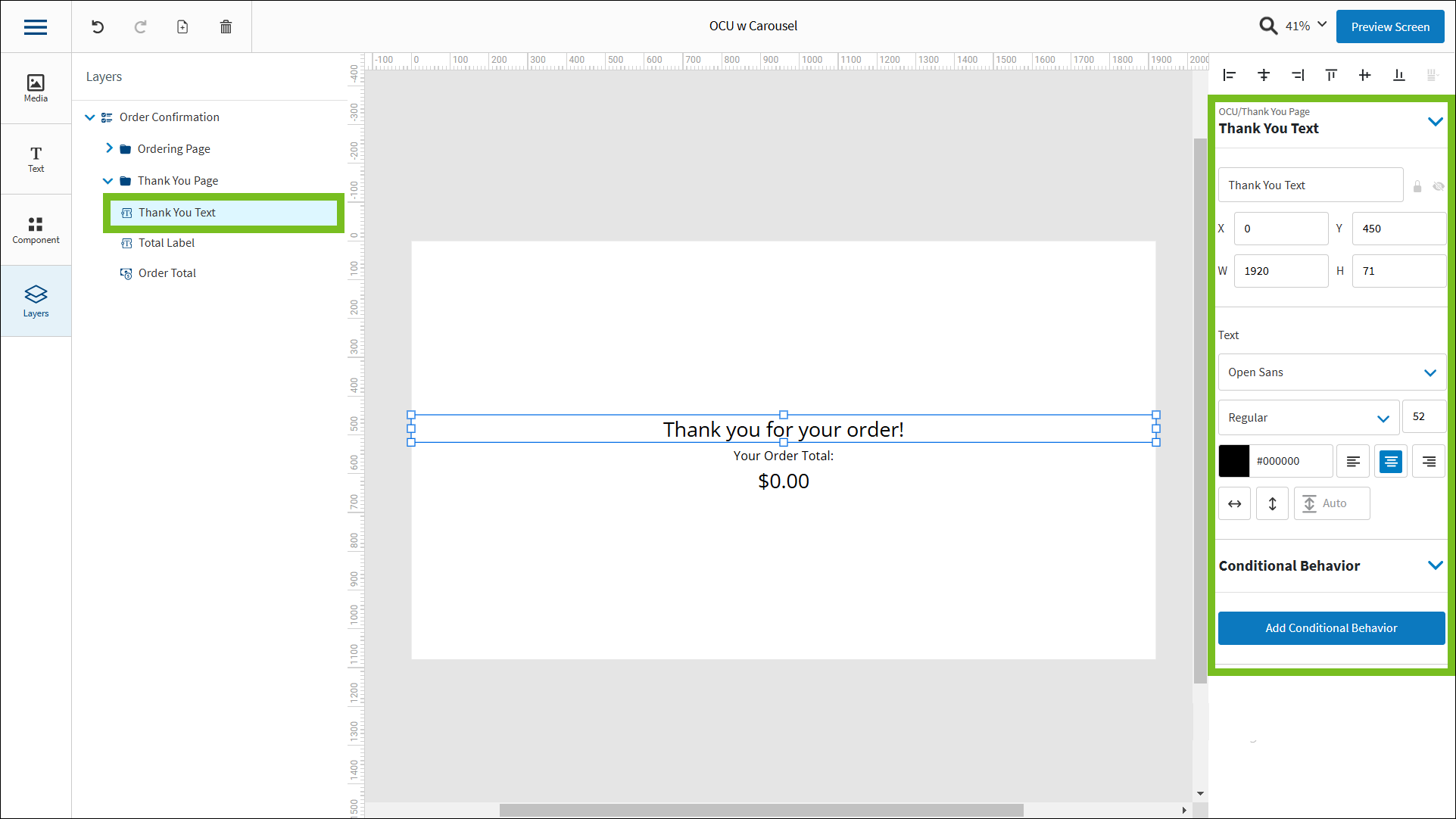
Task: Click the black text color swatch
Action: pos(1234,461)
